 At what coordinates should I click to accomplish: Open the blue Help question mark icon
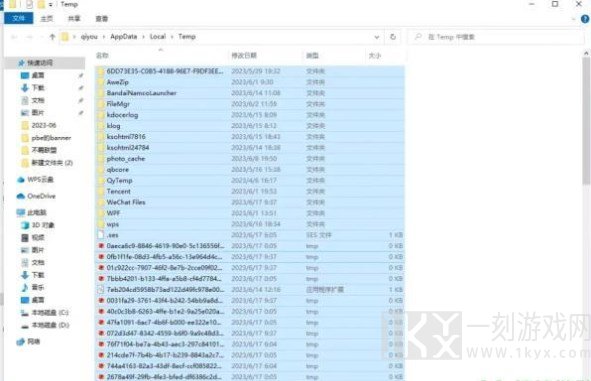(x=585, y=19)
